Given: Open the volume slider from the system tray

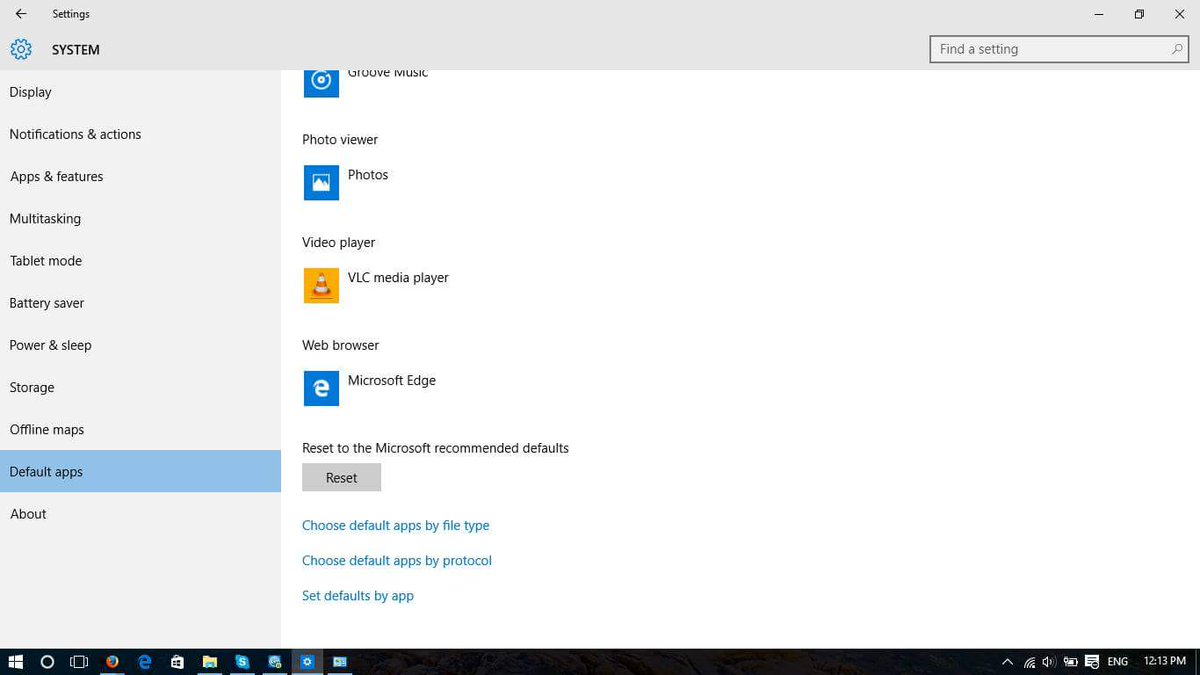Looking at the screenshot, I should pyautogui.click(x=1048, y=662).
